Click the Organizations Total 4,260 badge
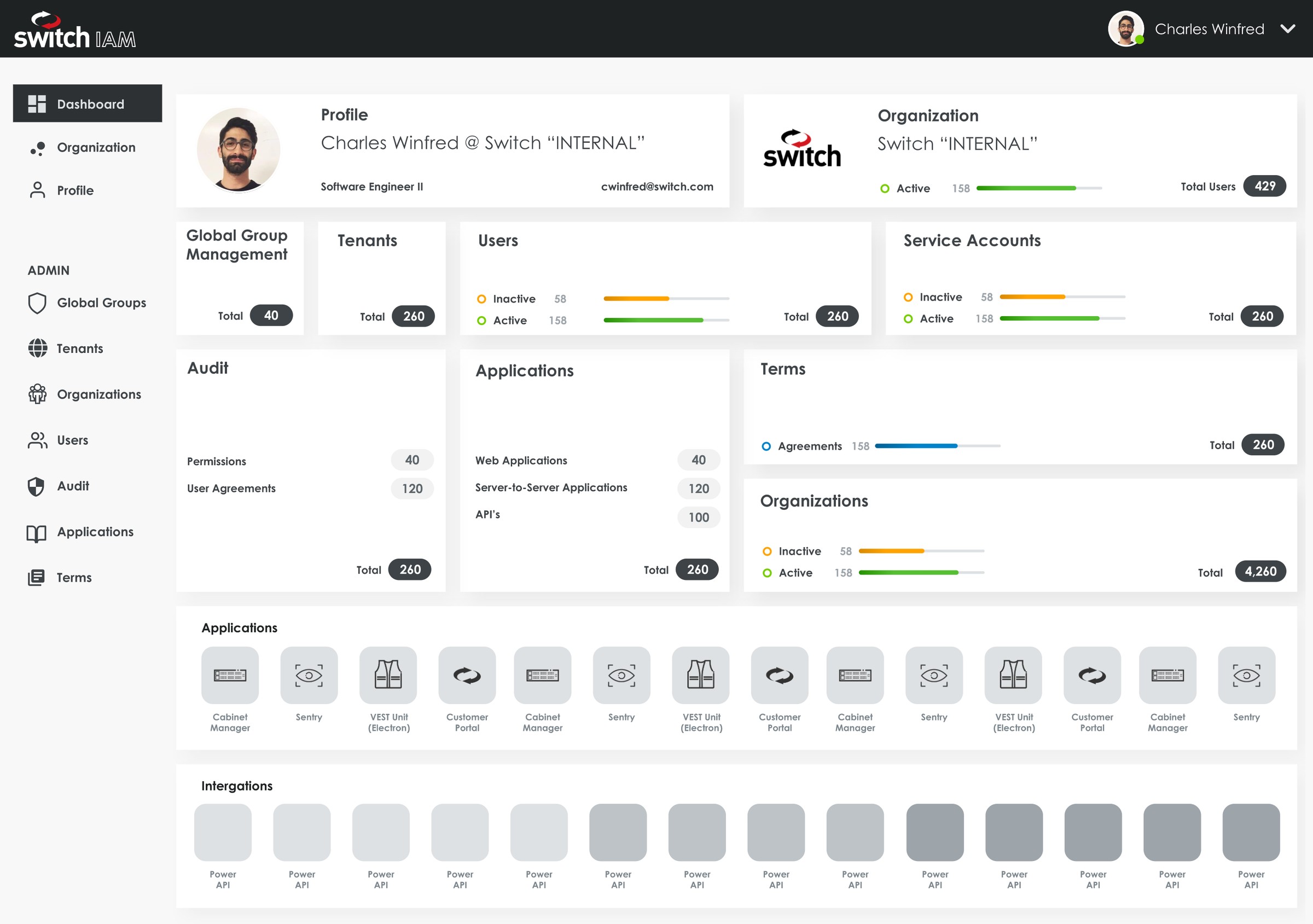This screenshot has width=1313, height=924. pos(1260,571)
